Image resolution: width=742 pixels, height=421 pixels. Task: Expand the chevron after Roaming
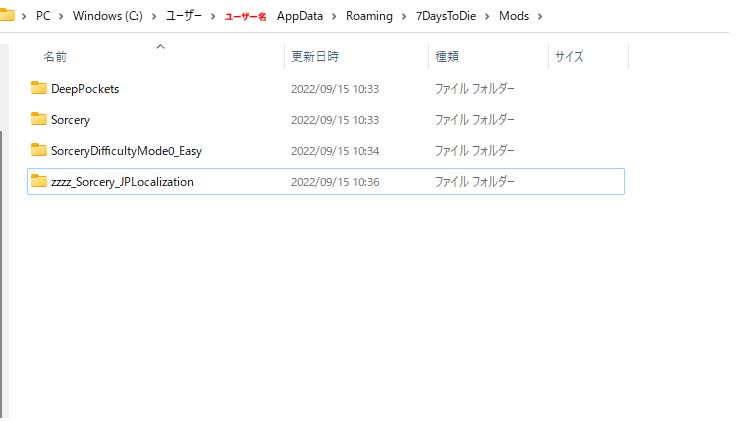pos(404,17)
